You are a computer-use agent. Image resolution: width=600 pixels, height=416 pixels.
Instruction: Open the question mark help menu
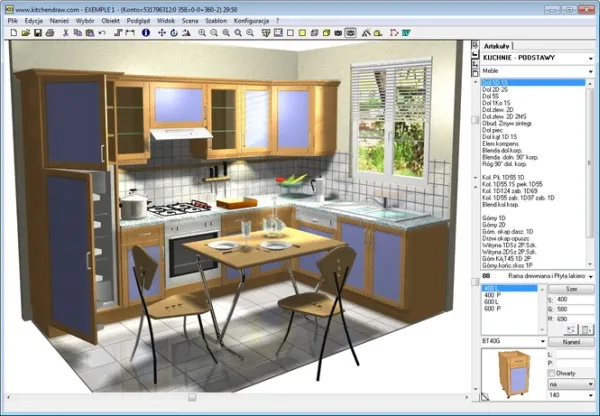(277, 21)
